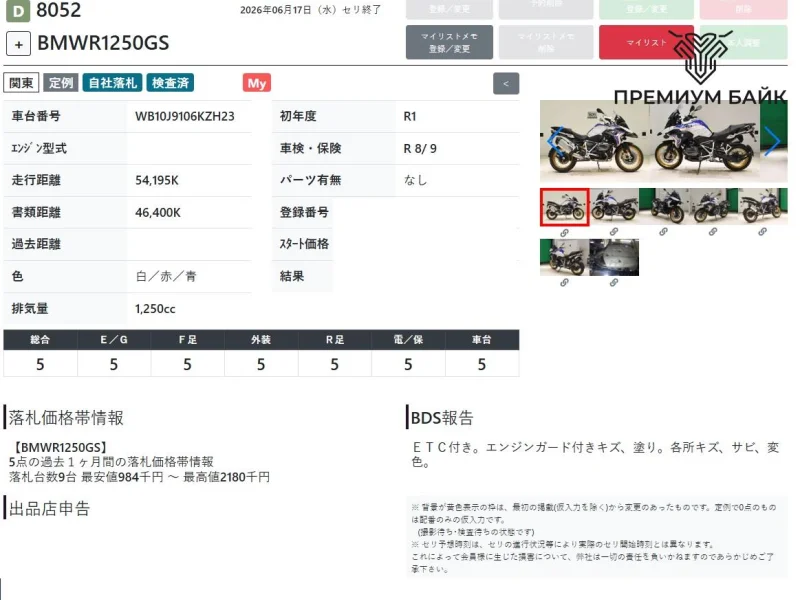The image size is (800, 600).
Task: Click inspection value R 8/ 9
Action: (x=420, y=148)
